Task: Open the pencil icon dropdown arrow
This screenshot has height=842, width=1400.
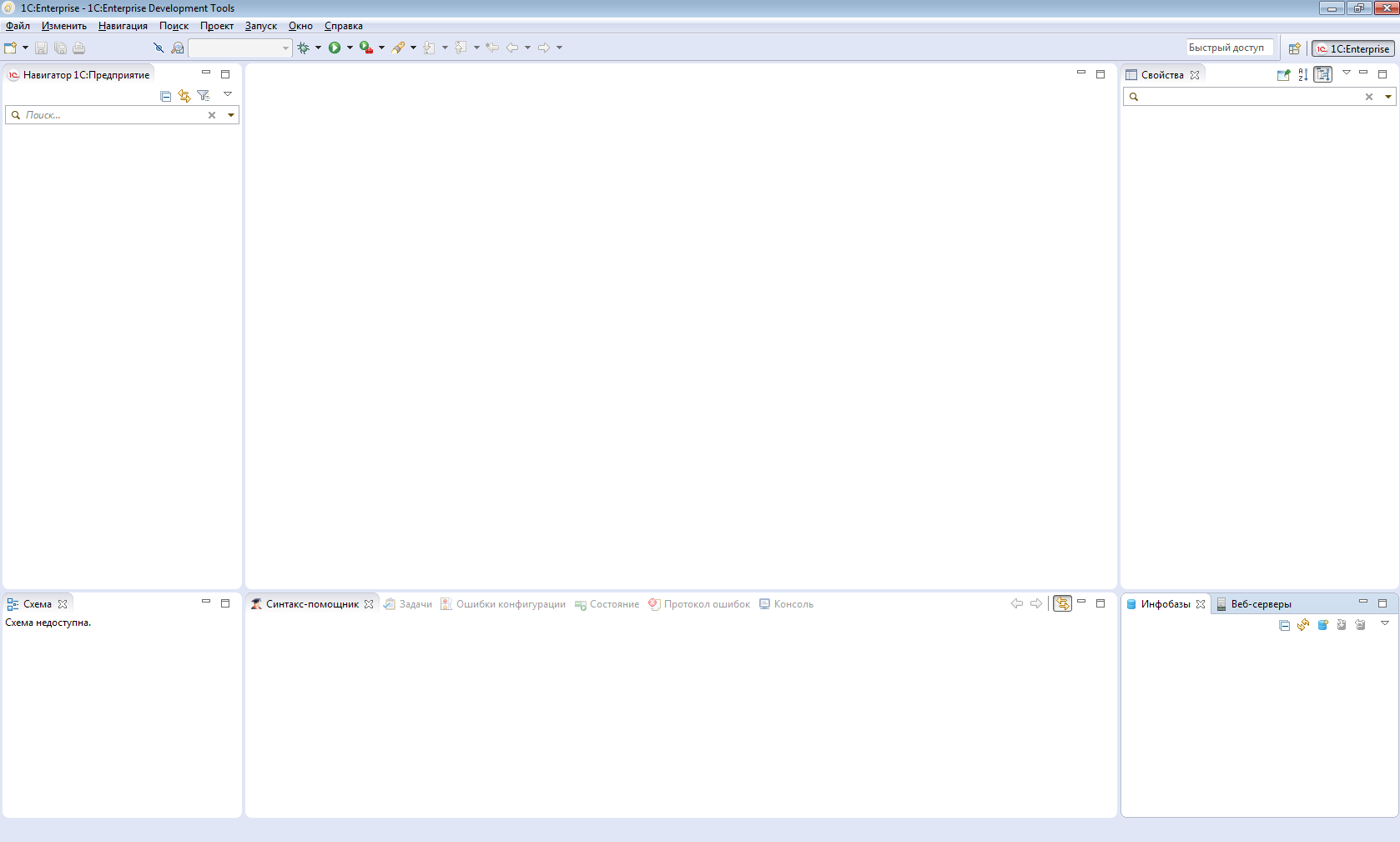Action: pyautogui.click(x=413, y=48)
